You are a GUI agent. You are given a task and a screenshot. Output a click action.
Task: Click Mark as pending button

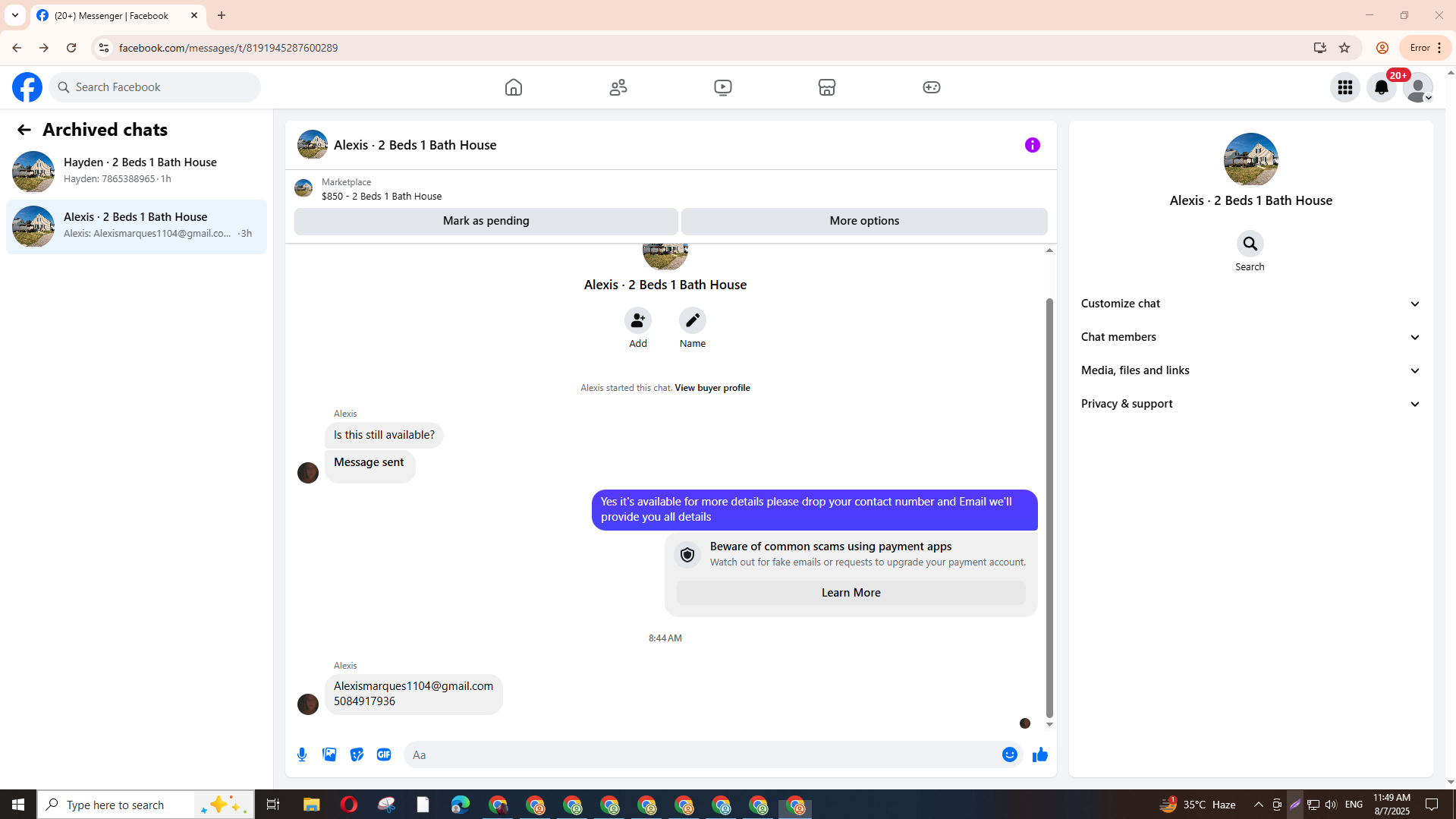tap(486, 221)
